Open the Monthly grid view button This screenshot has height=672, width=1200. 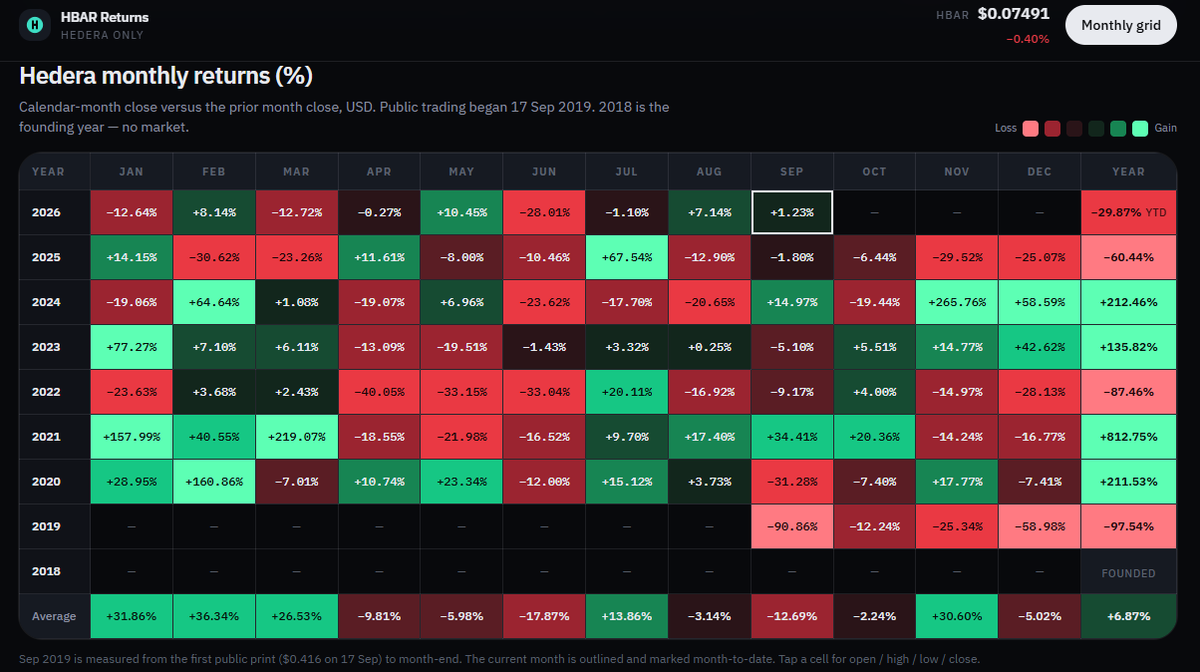(1121, 25)
